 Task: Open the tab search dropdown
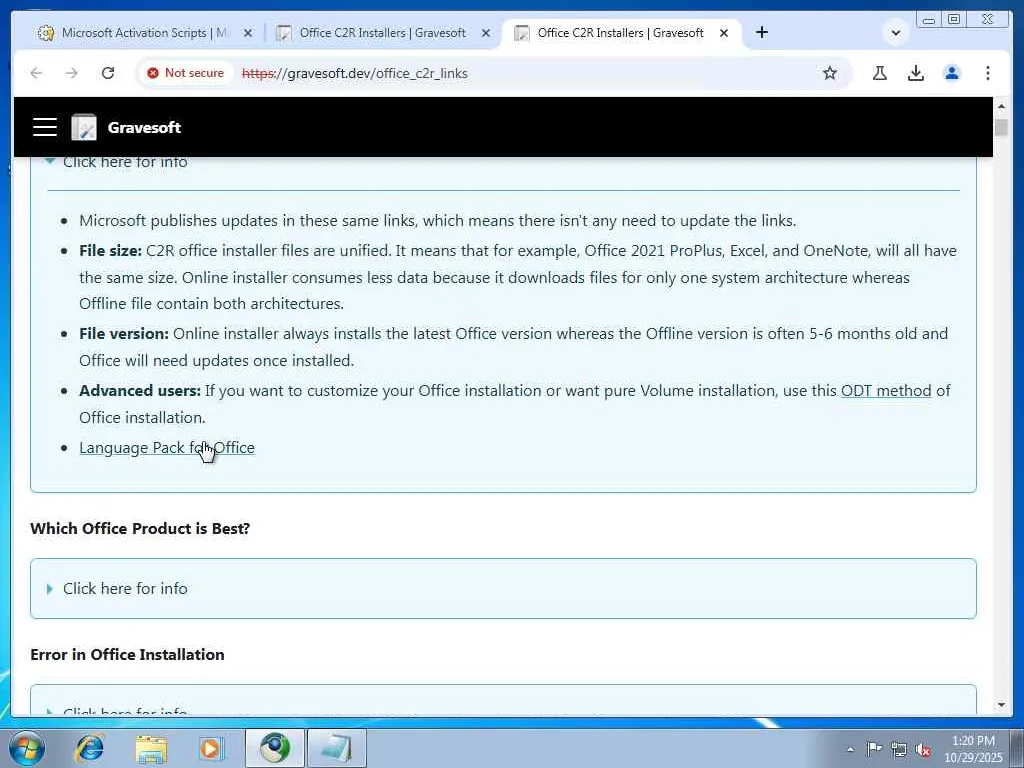pyautogui.click(x=896, y=32)
